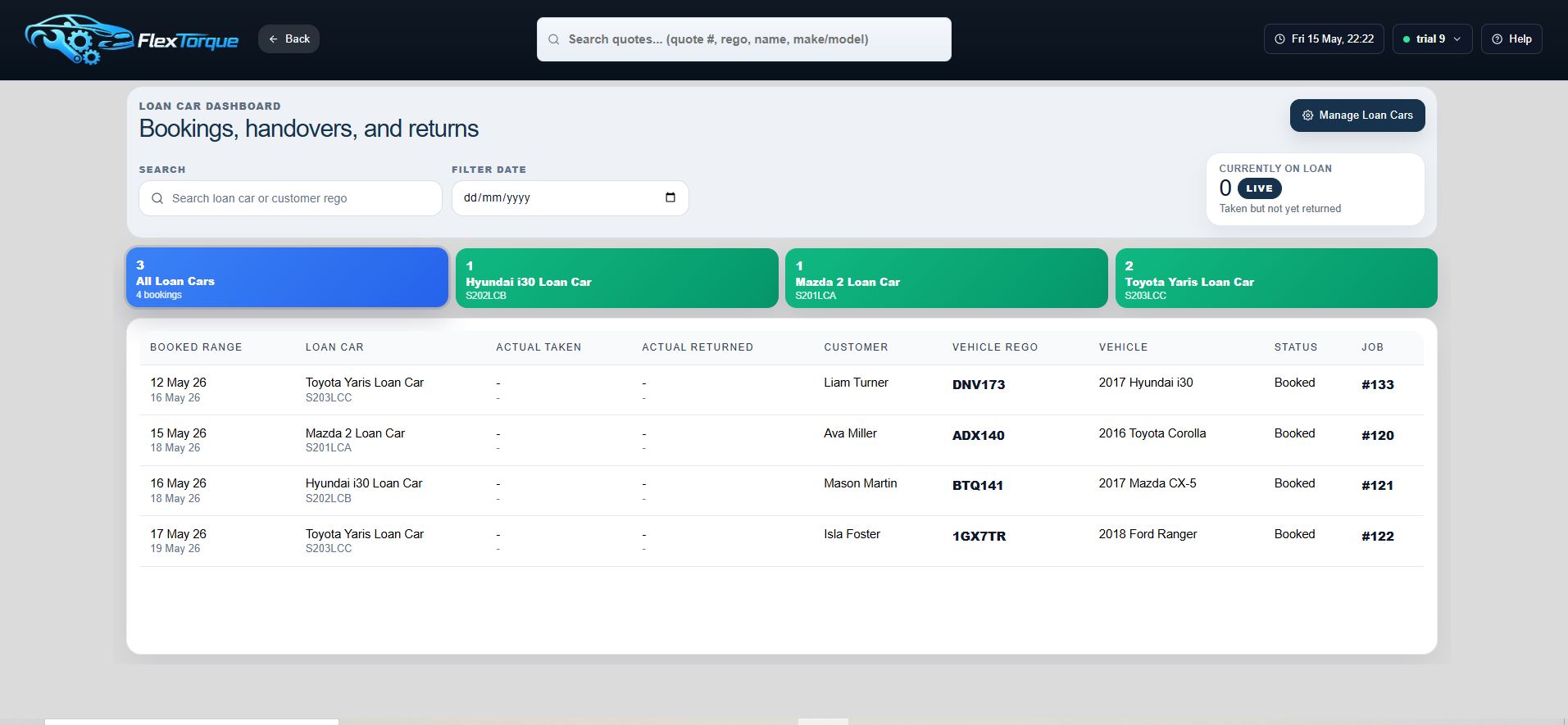This screenshot has height=725, width=1568.
Task: Open job #122 link
Action: (x=1377, y=537)
